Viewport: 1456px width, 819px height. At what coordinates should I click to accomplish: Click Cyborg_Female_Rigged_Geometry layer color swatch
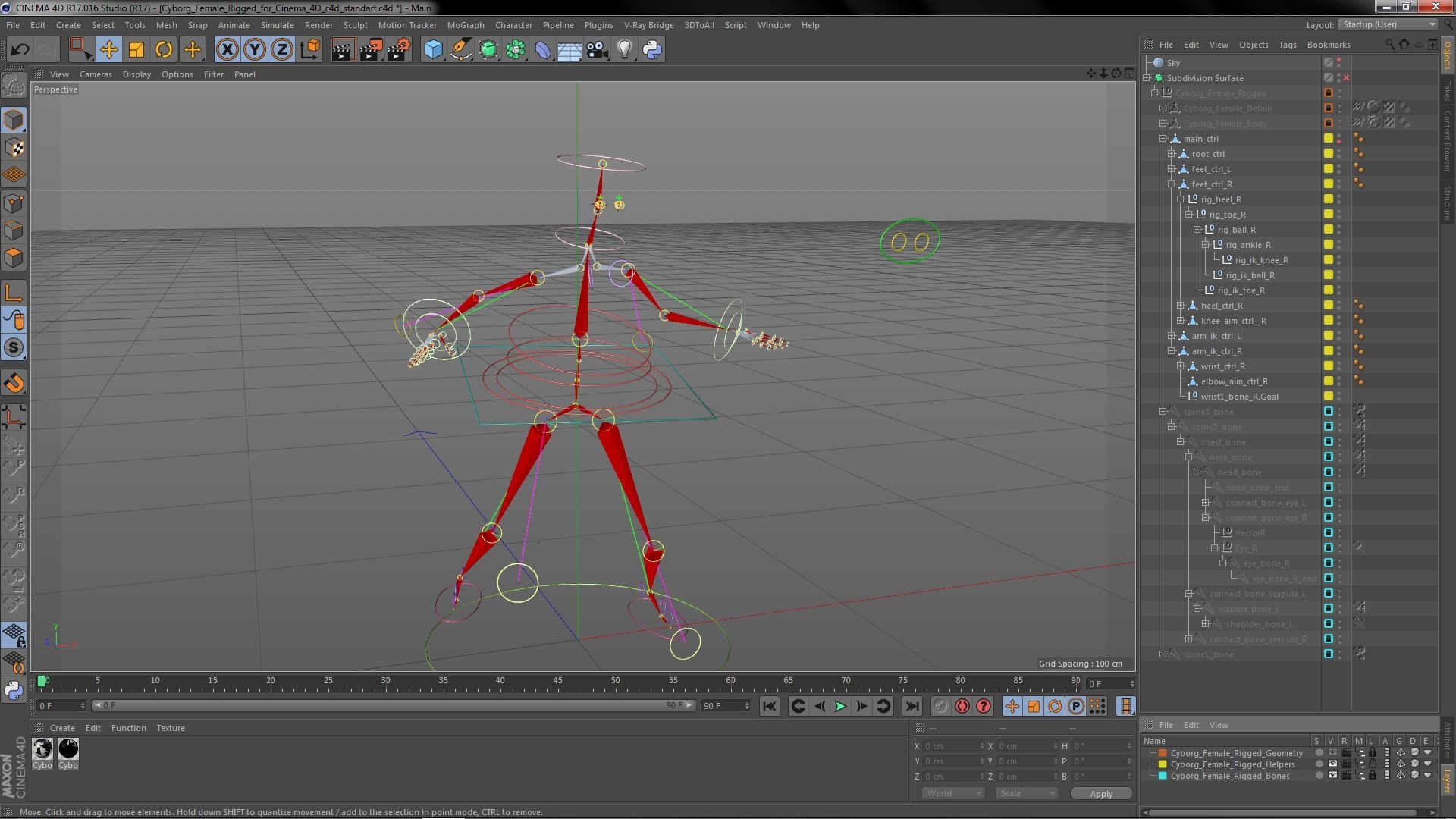tap(1163, 753)
